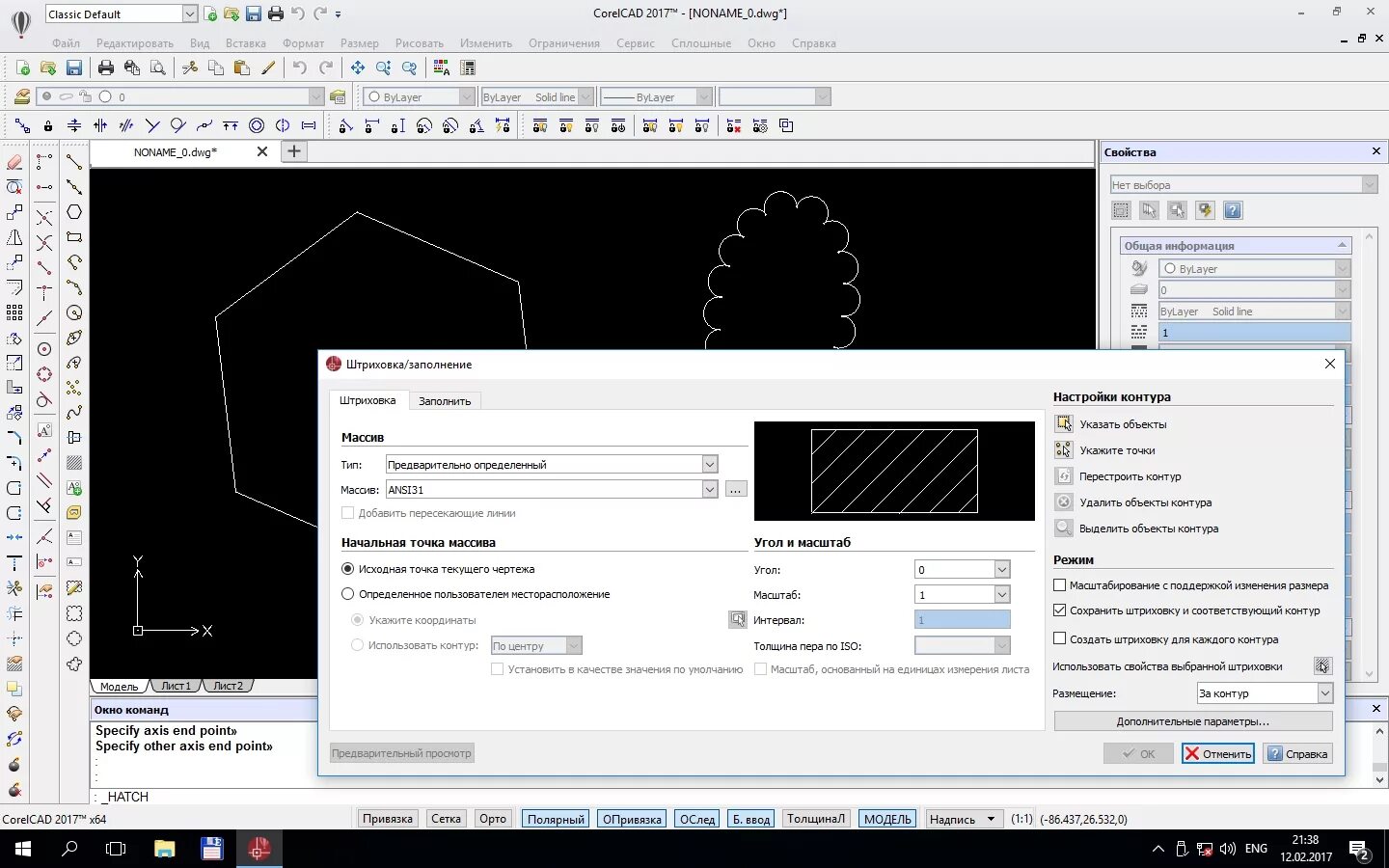
Task: Switch to the 'Заполнить' tab
Action: [445, 400]
